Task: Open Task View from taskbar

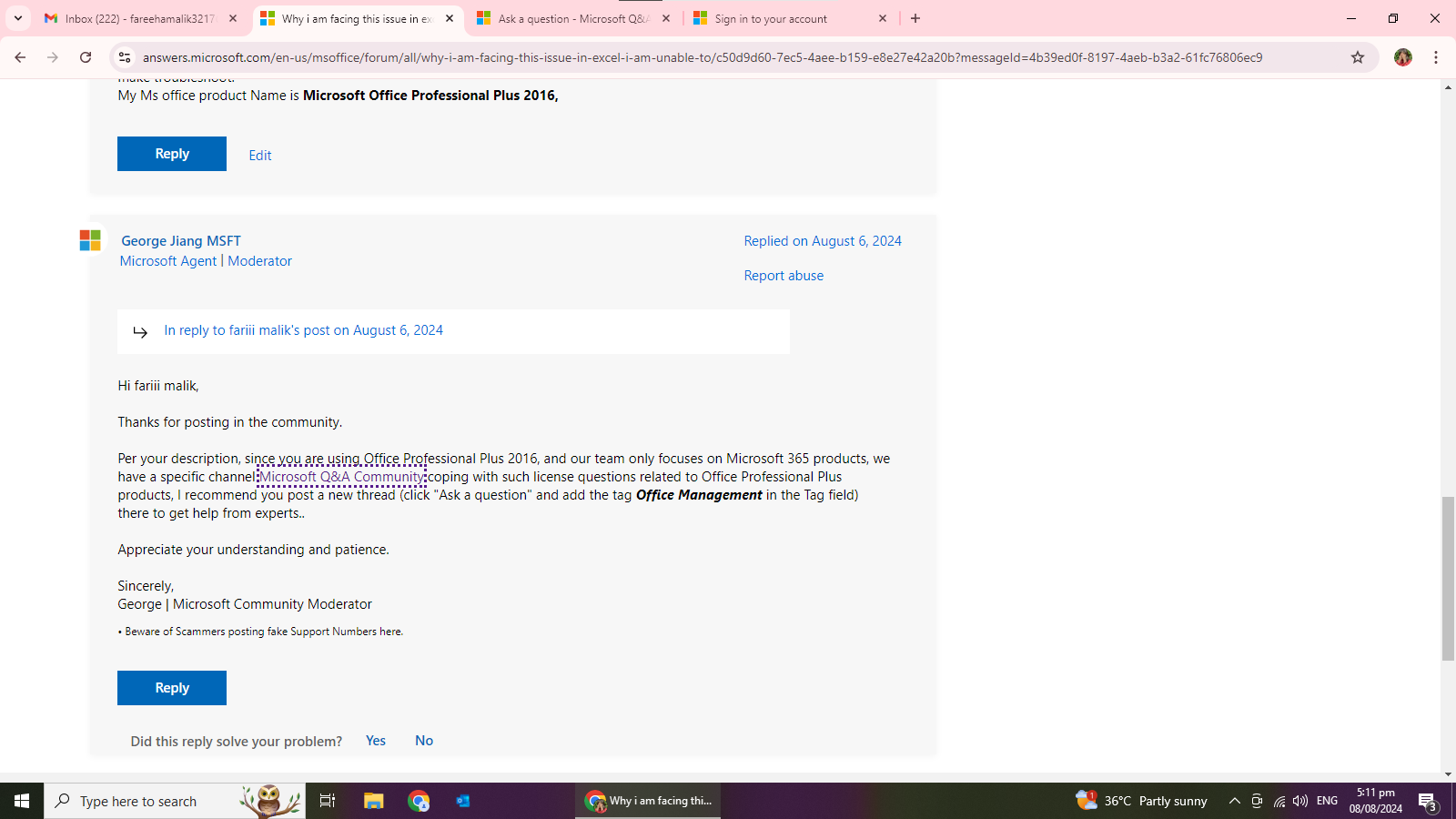Action: (328, 801)
